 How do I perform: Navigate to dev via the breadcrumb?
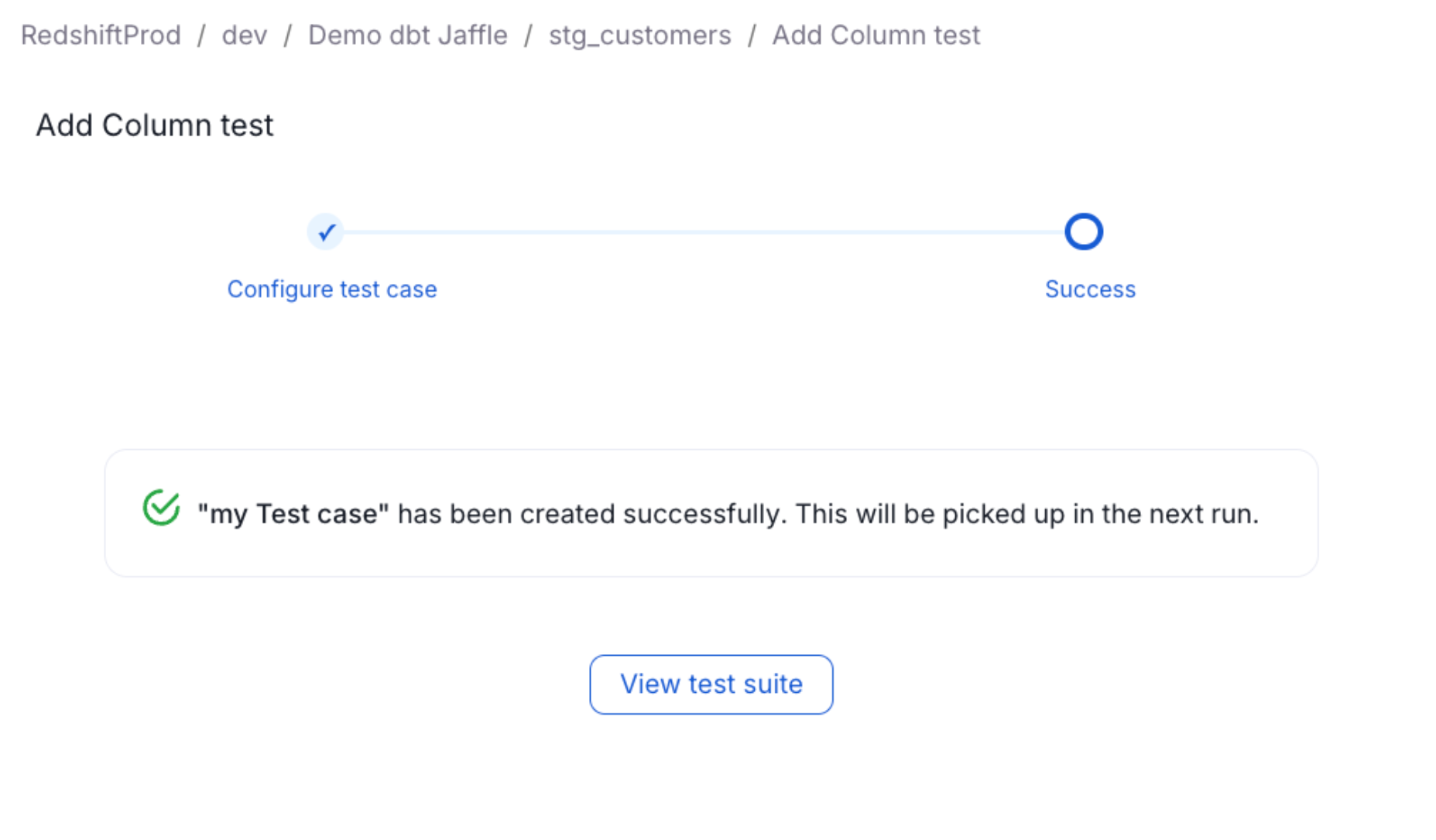(x=244, y=34)
